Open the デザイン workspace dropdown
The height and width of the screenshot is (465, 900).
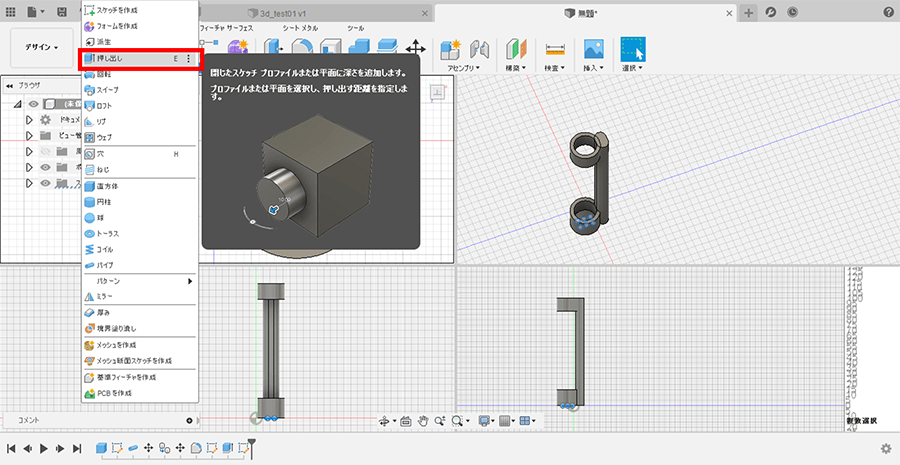41,47
